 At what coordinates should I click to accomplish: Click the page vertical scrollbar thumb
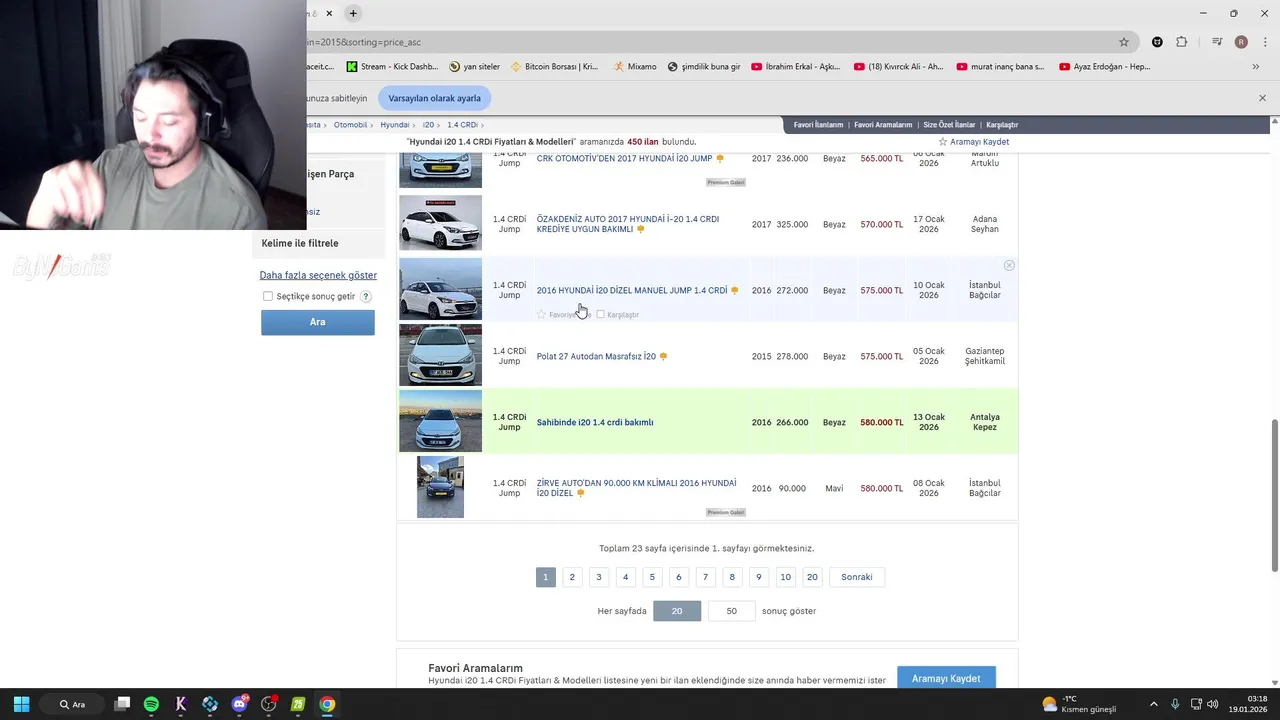(x=1274, y=496)
